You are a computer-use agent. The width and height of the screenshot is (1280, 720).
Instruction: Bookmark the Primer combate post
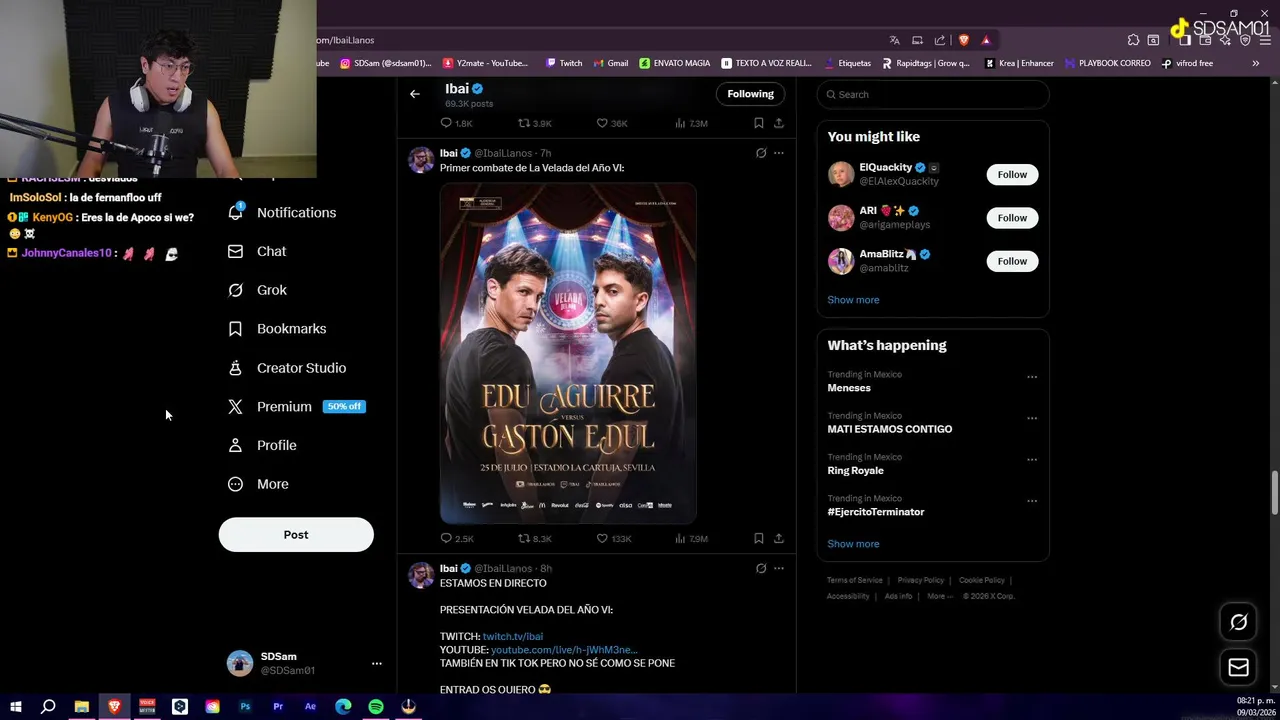click(759, 539)
